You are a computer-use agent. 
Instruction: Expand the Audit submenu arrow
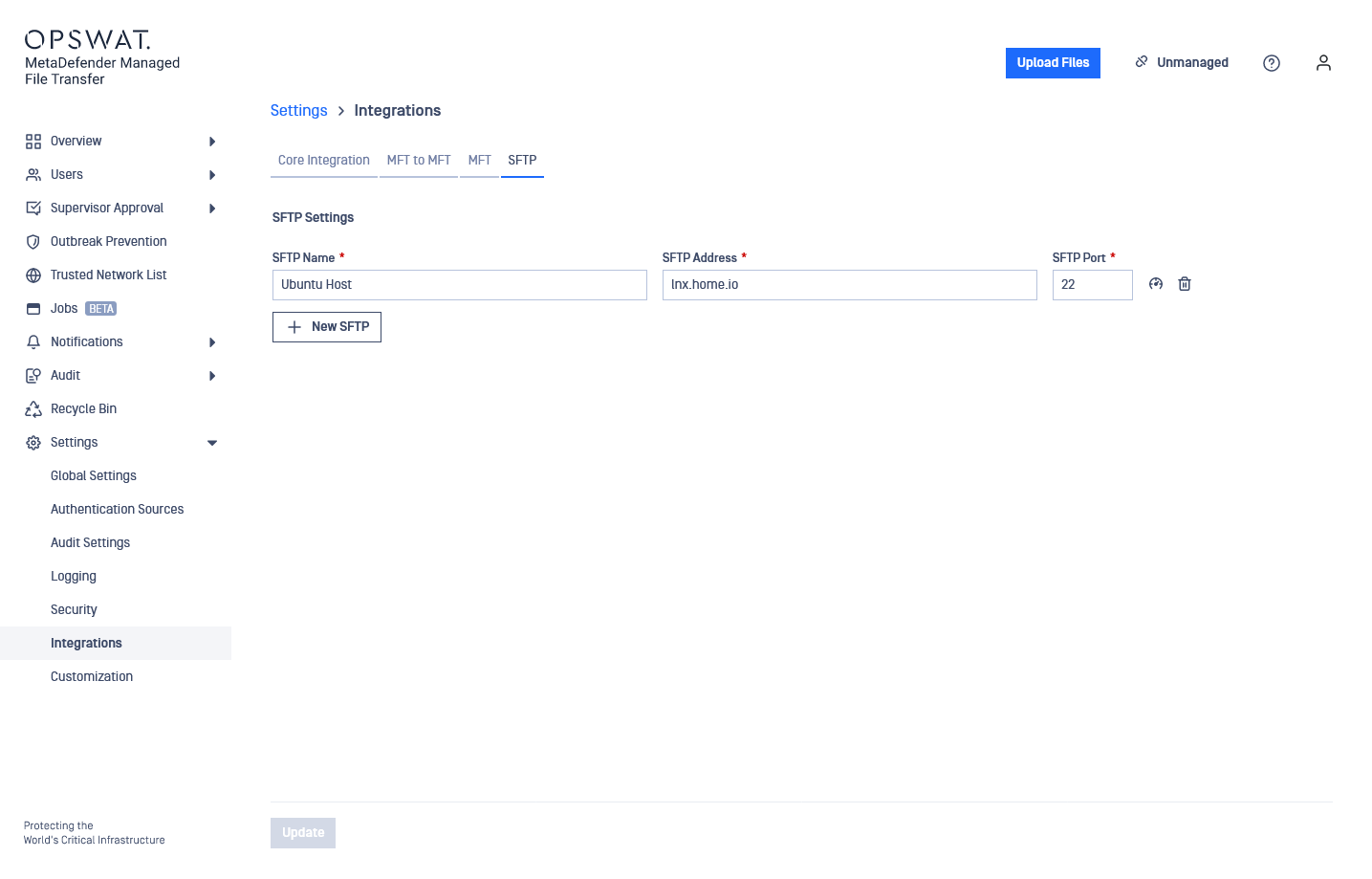[x=212, y=376]
